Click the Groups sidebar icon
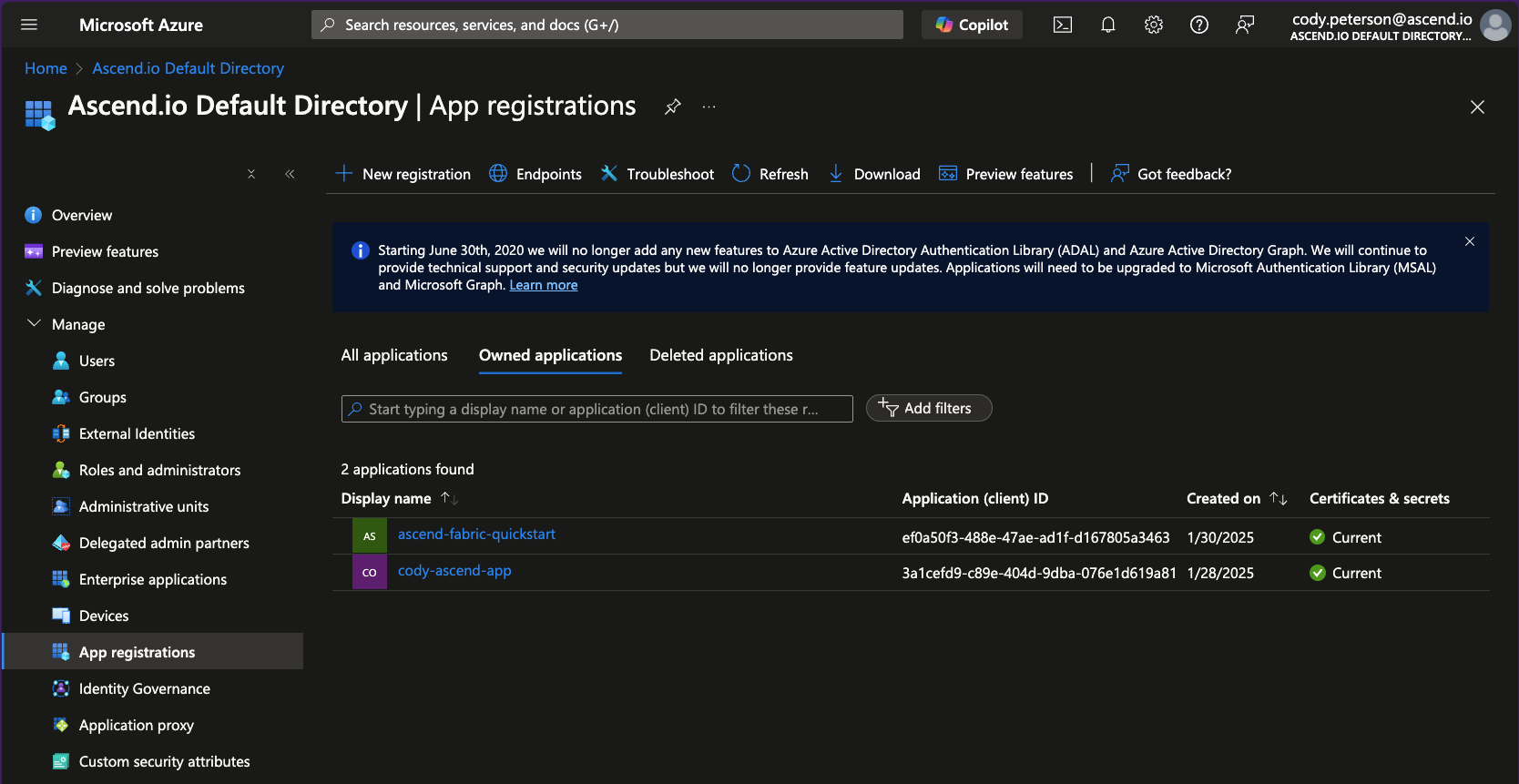The image size is (1519, 784). click(61, 397)
